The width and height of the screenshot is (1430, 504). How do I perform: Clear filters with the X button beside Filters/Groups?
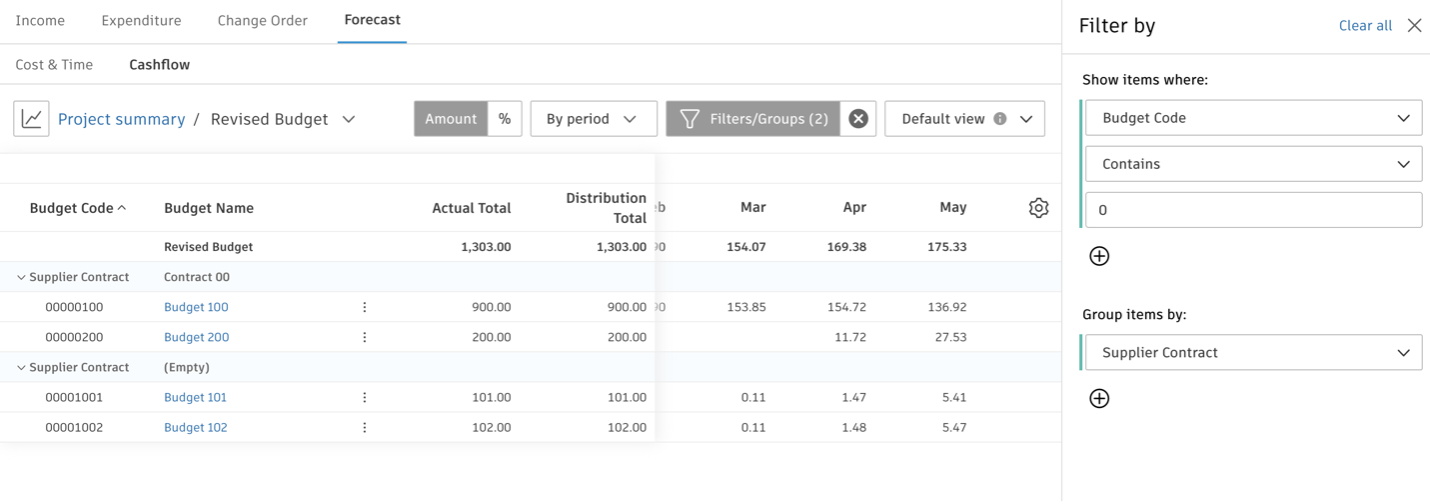(858, 119)
